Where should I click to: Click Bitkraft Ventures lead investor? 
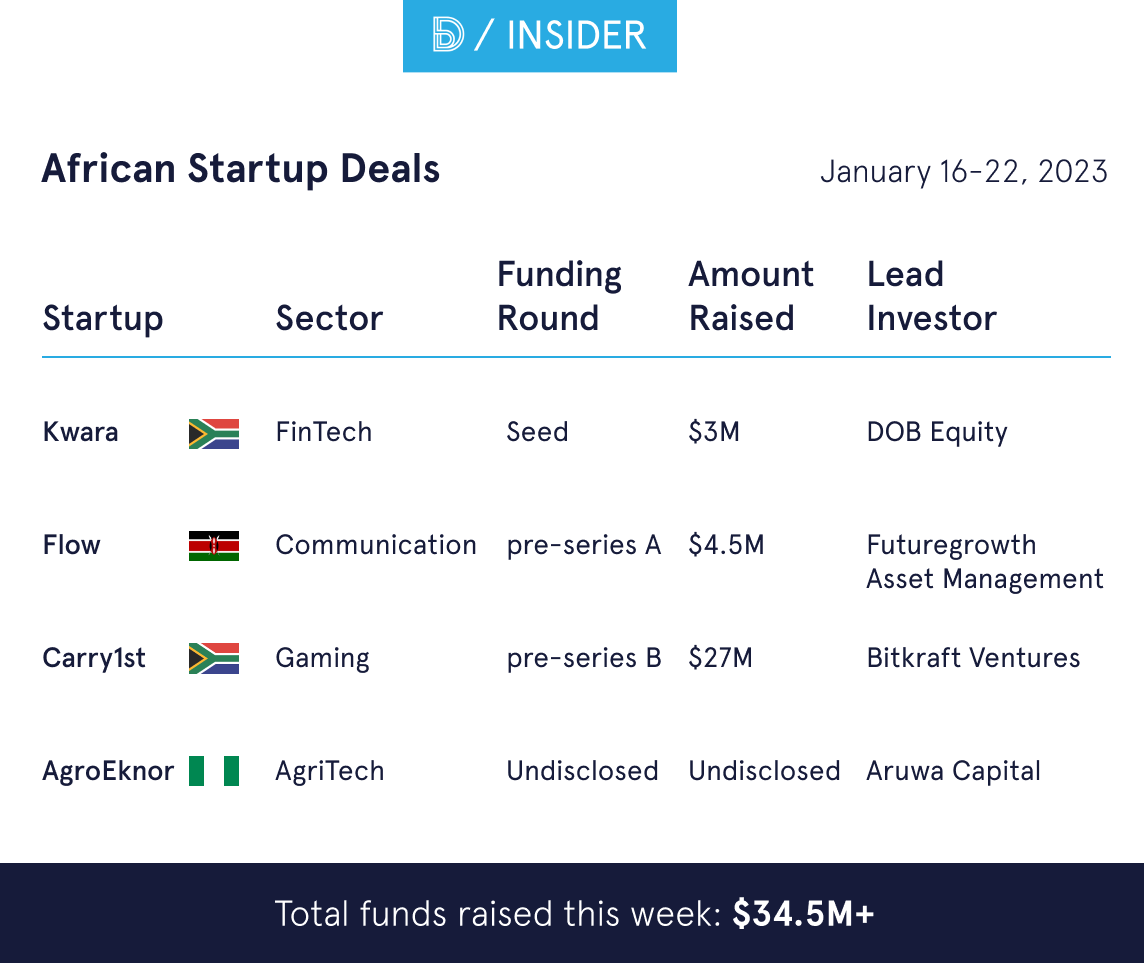[x=973, y=658]
